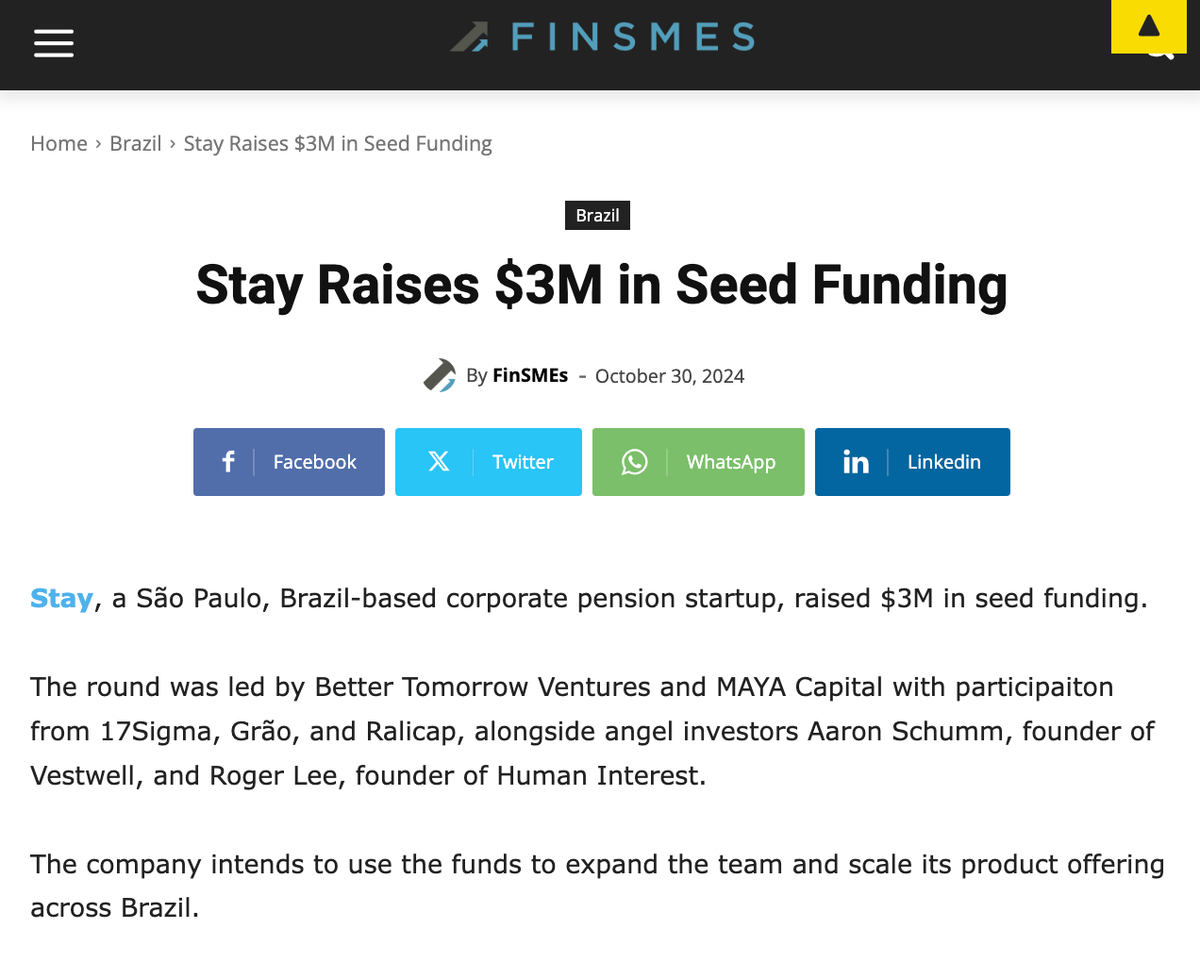
Task: Select the Facebook share icon
Action: tap(227, 461)
